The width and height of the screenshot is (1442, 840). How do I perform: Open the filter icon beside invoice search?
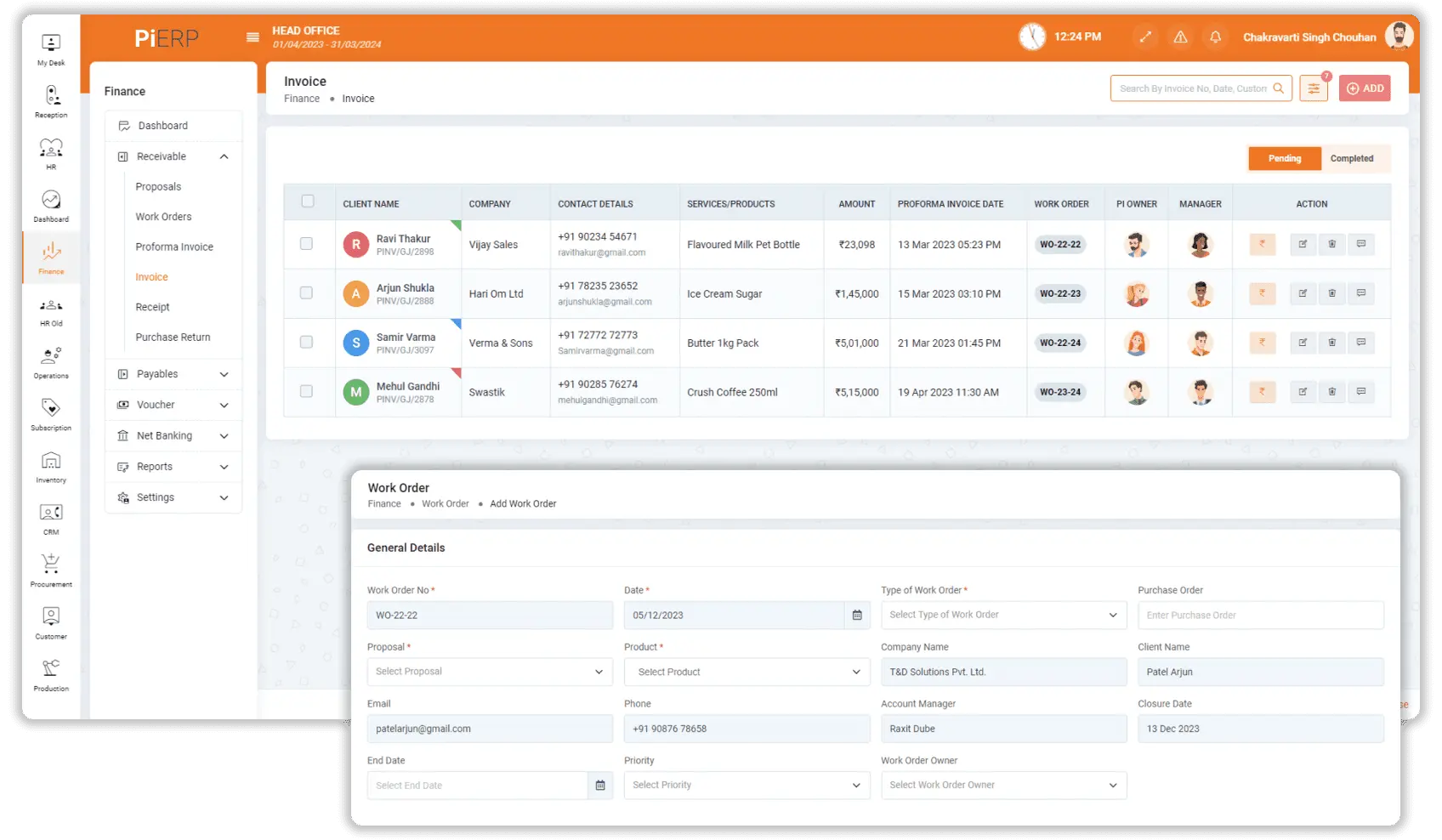click(1313, 88)
